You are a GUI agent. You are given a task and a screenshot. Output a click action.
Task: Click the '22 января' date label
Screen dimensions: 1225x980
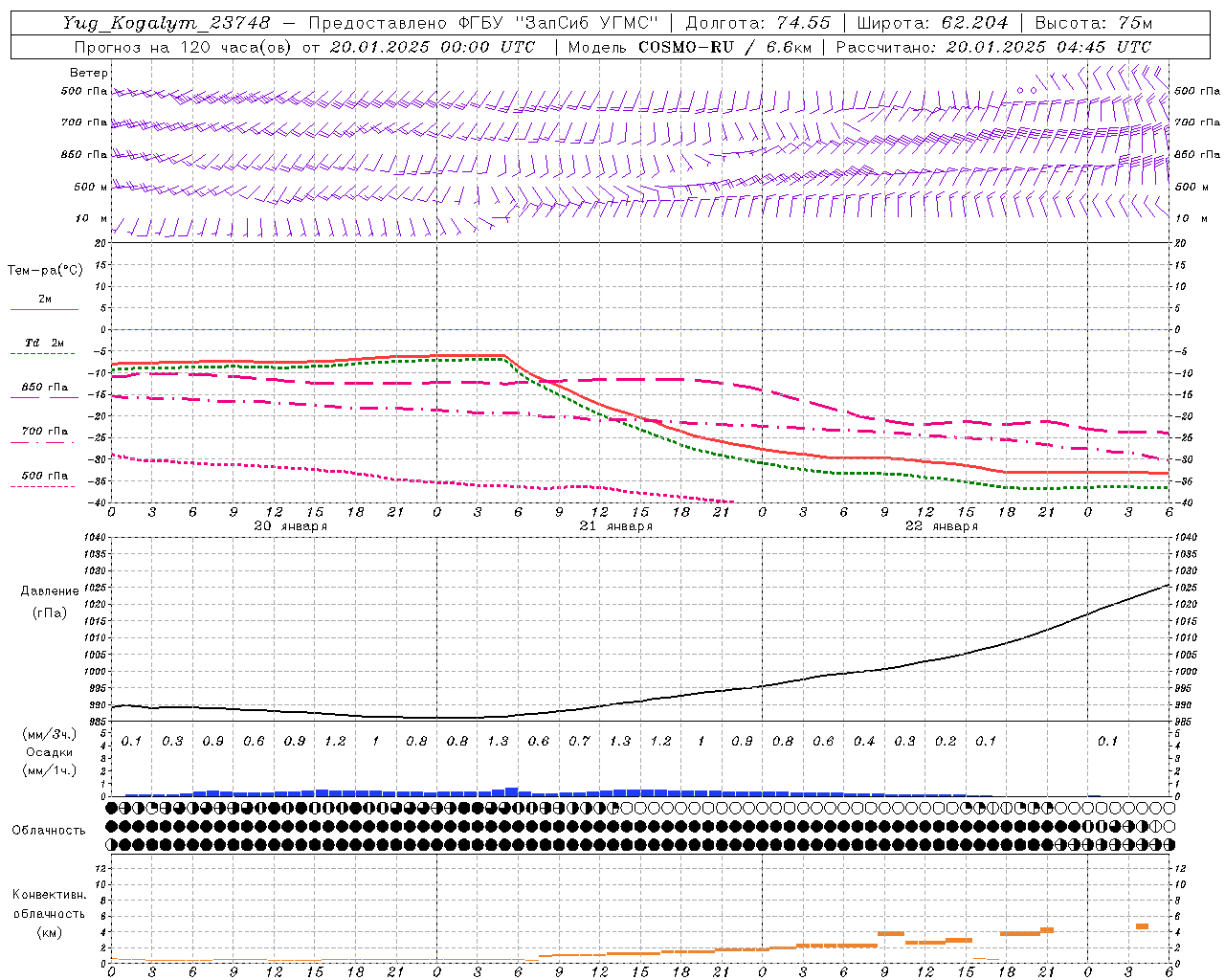942,526
